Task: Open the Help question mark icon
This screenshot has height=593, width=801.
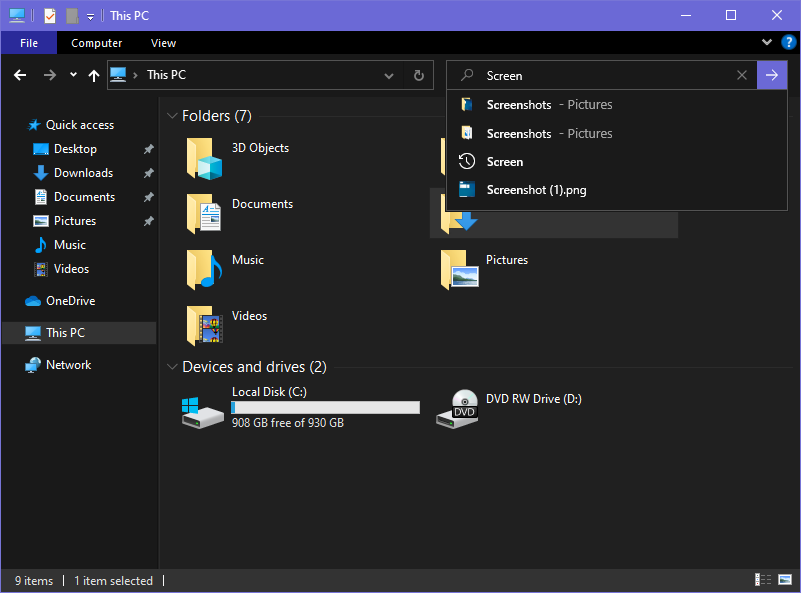Action: tap(787, 43)
